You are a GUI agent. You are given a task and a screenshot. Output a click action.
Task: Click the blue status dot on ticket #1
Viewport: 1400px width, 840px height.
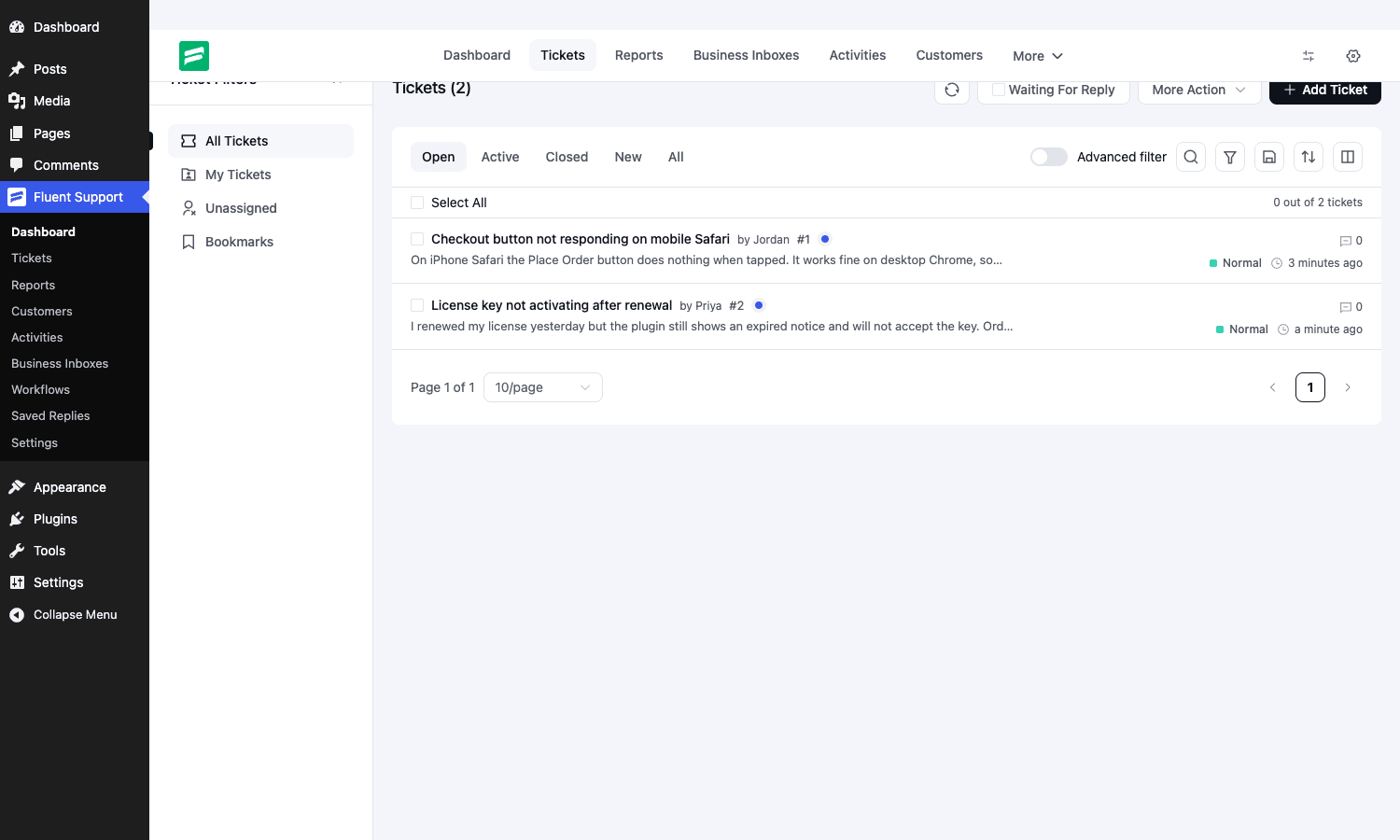825,239
